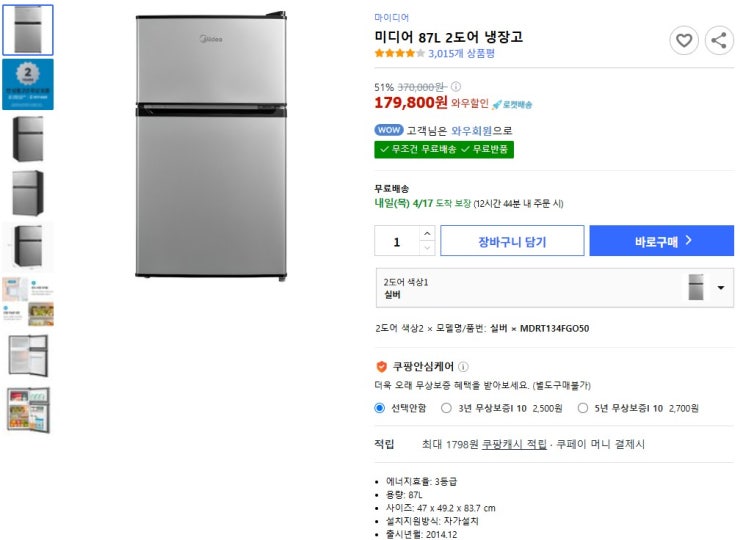
Task: Click the 바로구매 buy now button
Action: coord(661,241)
